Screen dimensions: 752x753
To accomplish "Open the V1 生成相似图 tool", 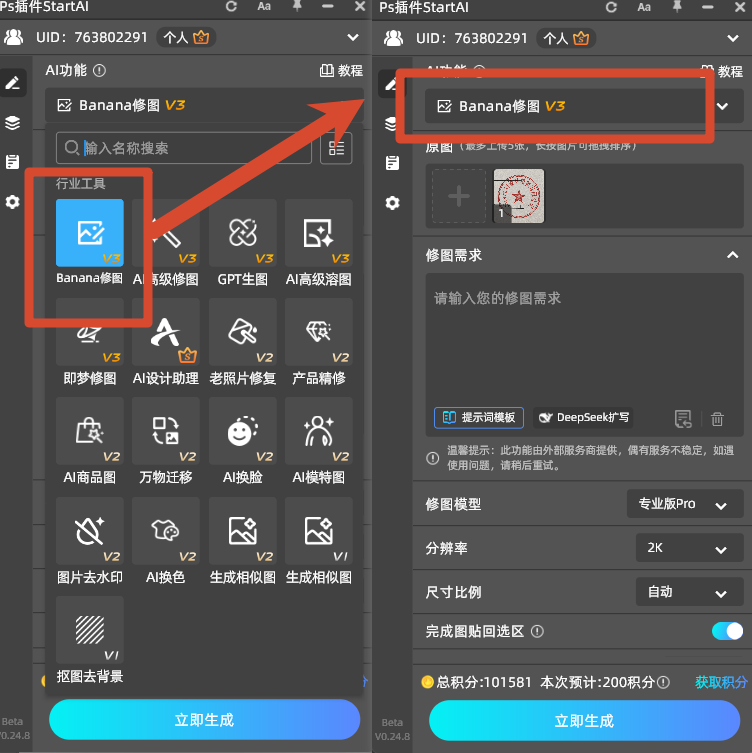I will [x=319, y=531].
